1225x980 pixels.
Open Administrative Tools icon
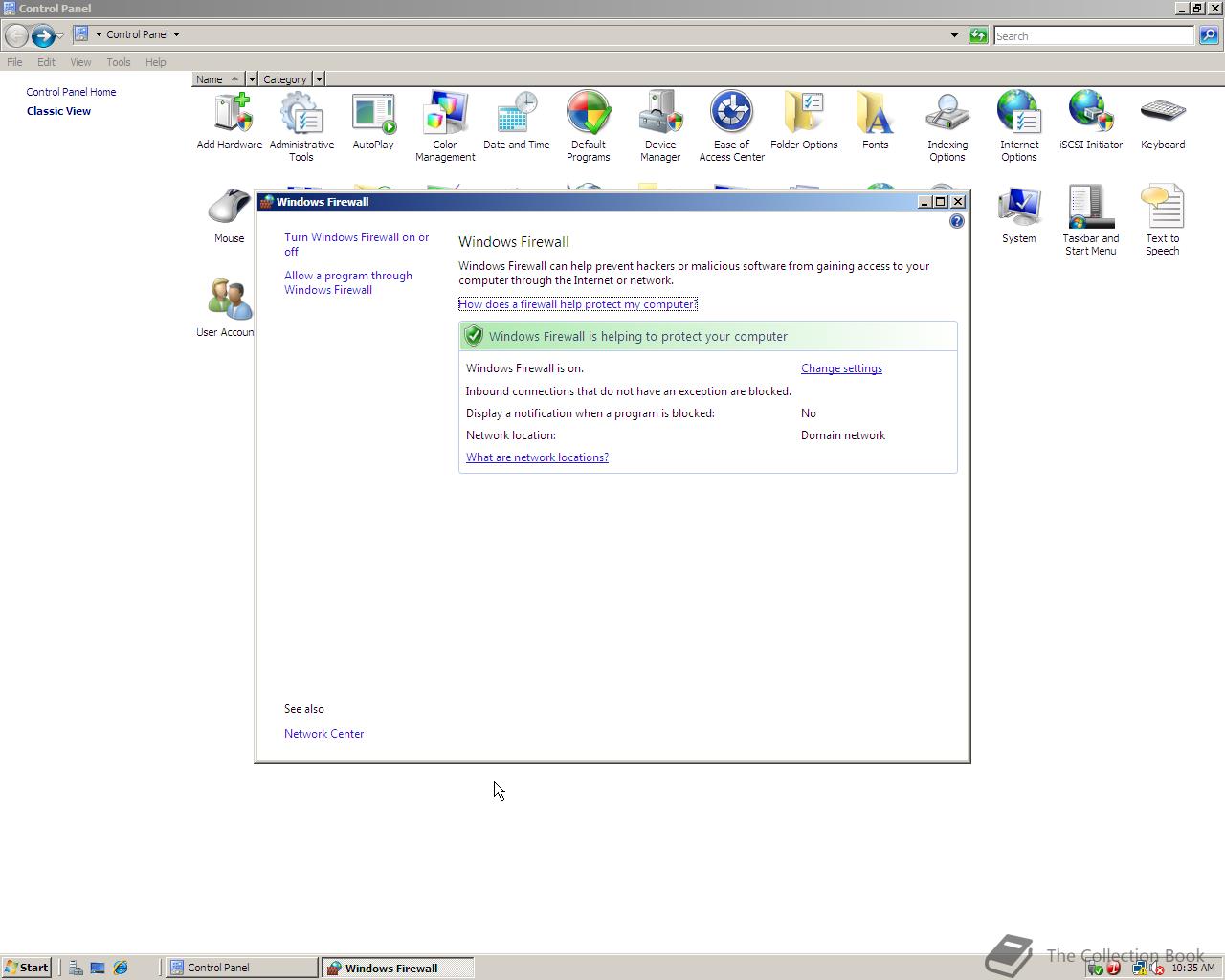[x=301, y=127]
